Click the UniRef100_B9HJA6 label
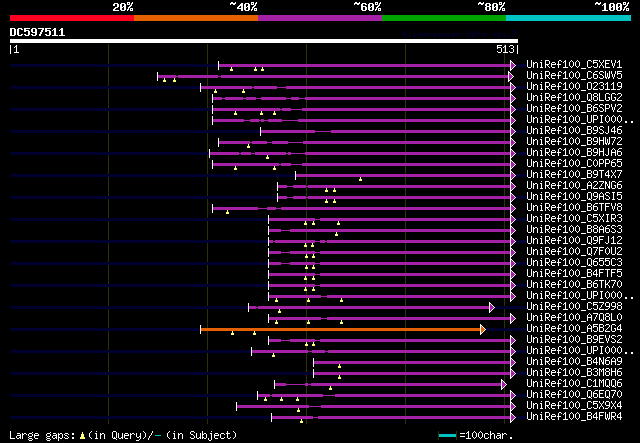The width and height of the screenshot is (640, 443). pyautogui.click(x=574, y=153)
